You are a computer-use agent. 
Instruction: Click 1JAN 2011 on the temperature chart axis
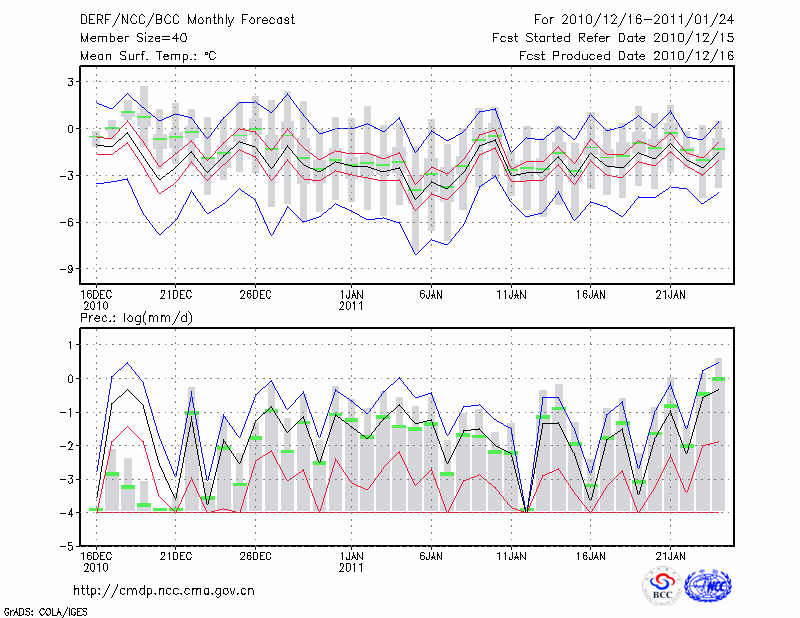point(351,300)
